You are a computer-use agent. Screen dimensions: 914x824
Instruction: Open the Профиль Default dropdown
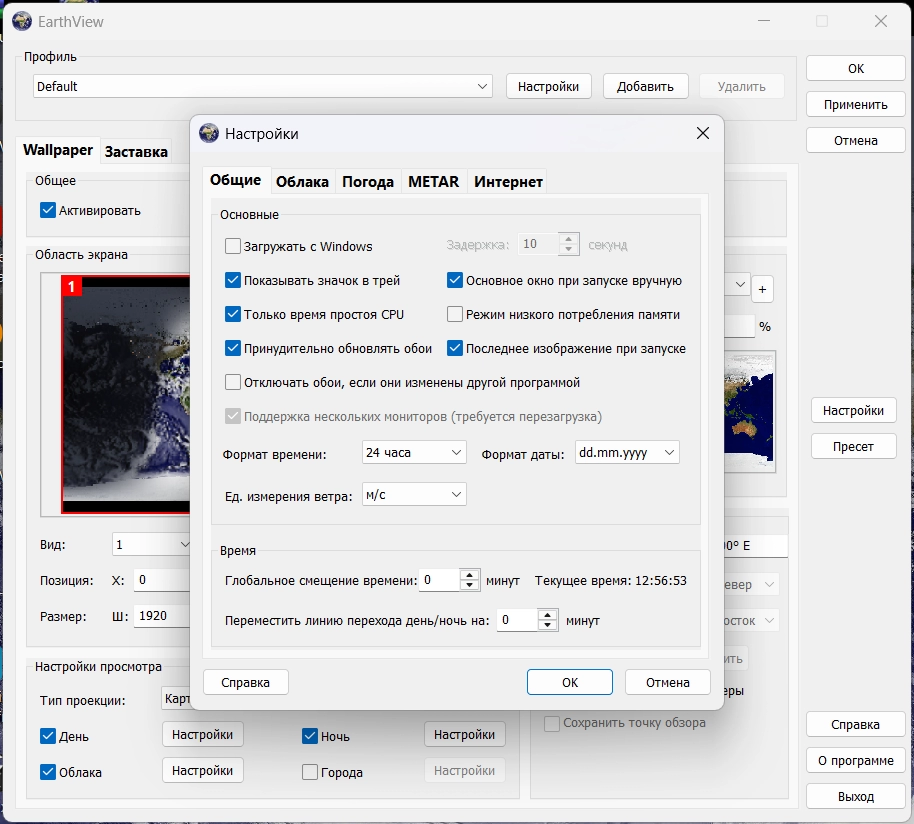(262, 86)
